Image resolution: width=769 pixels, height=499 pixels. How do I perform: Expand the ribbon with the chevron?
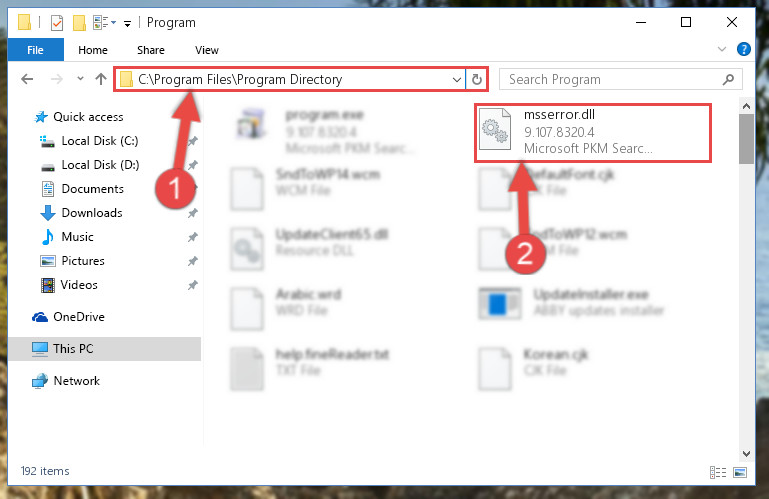click(x=721, y=49)
